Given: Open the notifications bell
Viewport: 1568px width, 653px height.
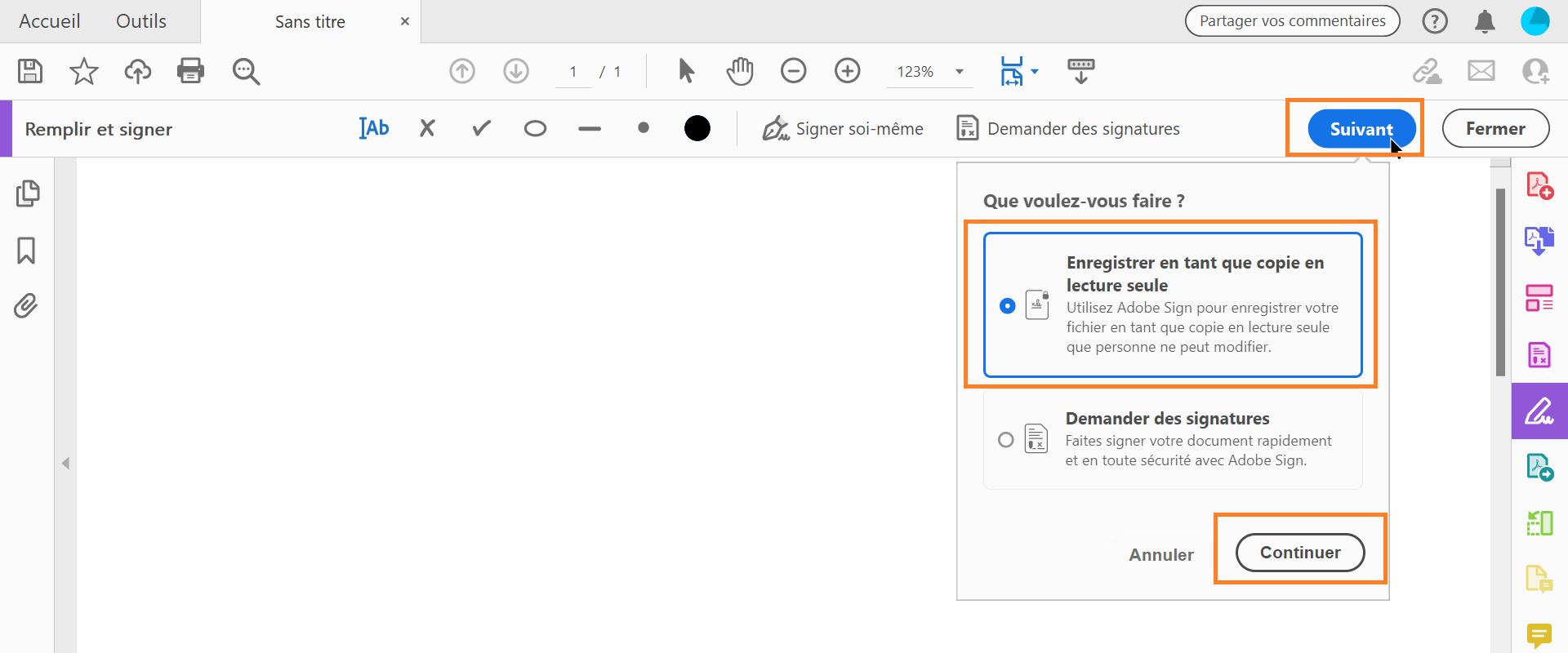Looking at the screenshot, I should [x=1485, y=22].
